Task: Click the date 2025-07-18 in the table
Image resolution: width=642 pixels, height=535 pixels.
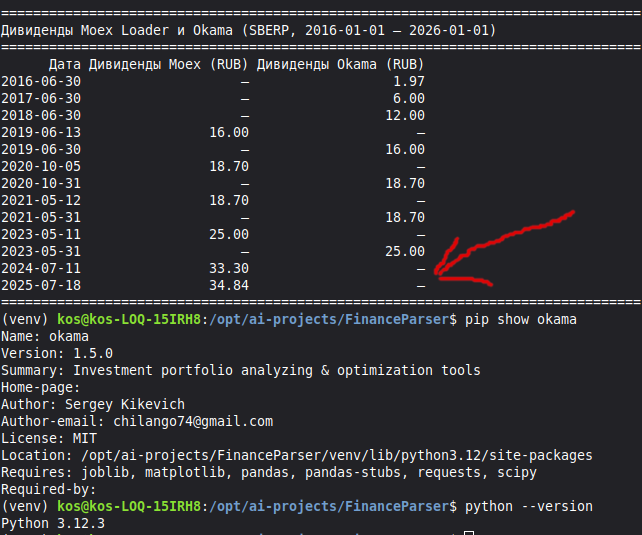Action: 41,285
